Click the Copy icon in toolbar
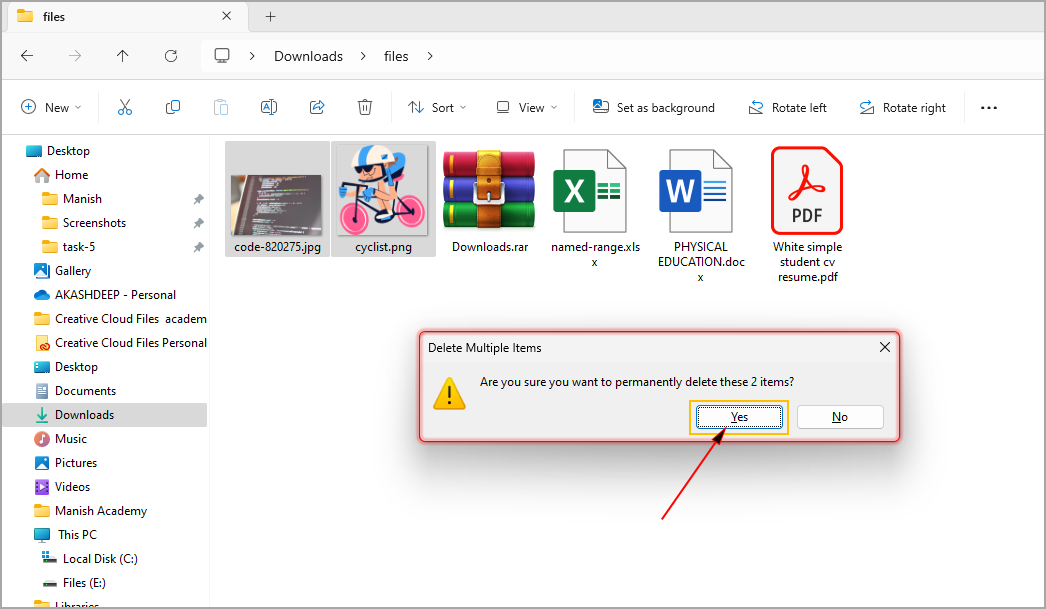 173,108
